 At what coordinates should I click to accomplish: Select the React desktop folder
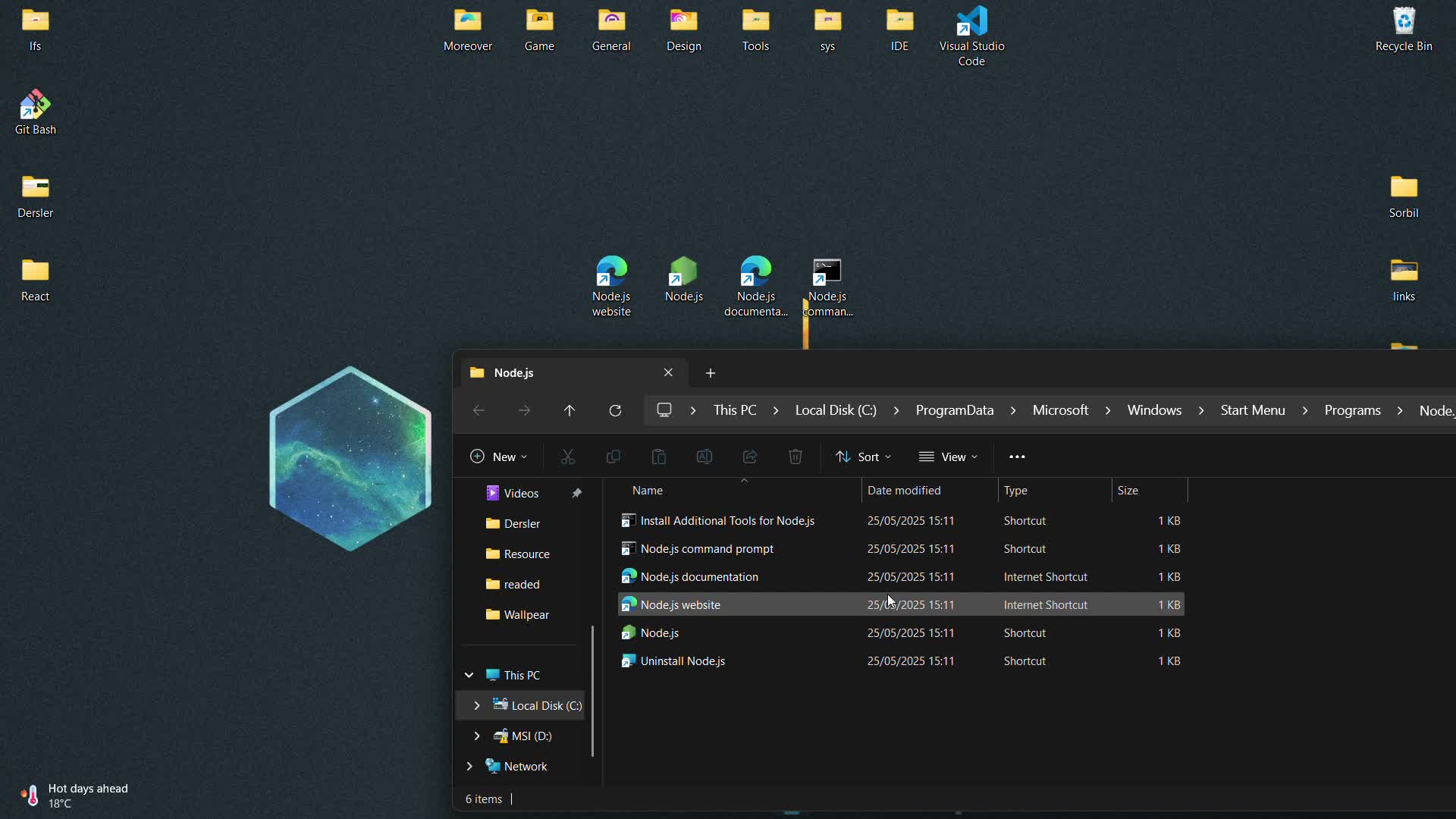coord(36,279)
